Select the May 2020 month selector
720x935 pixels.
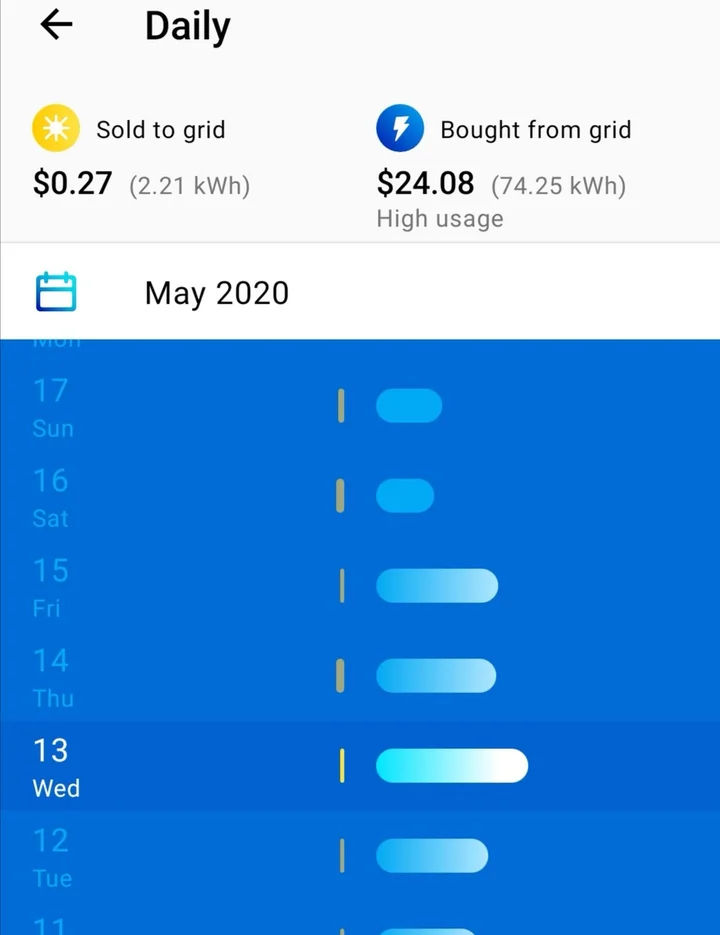[x=217, y=293]
